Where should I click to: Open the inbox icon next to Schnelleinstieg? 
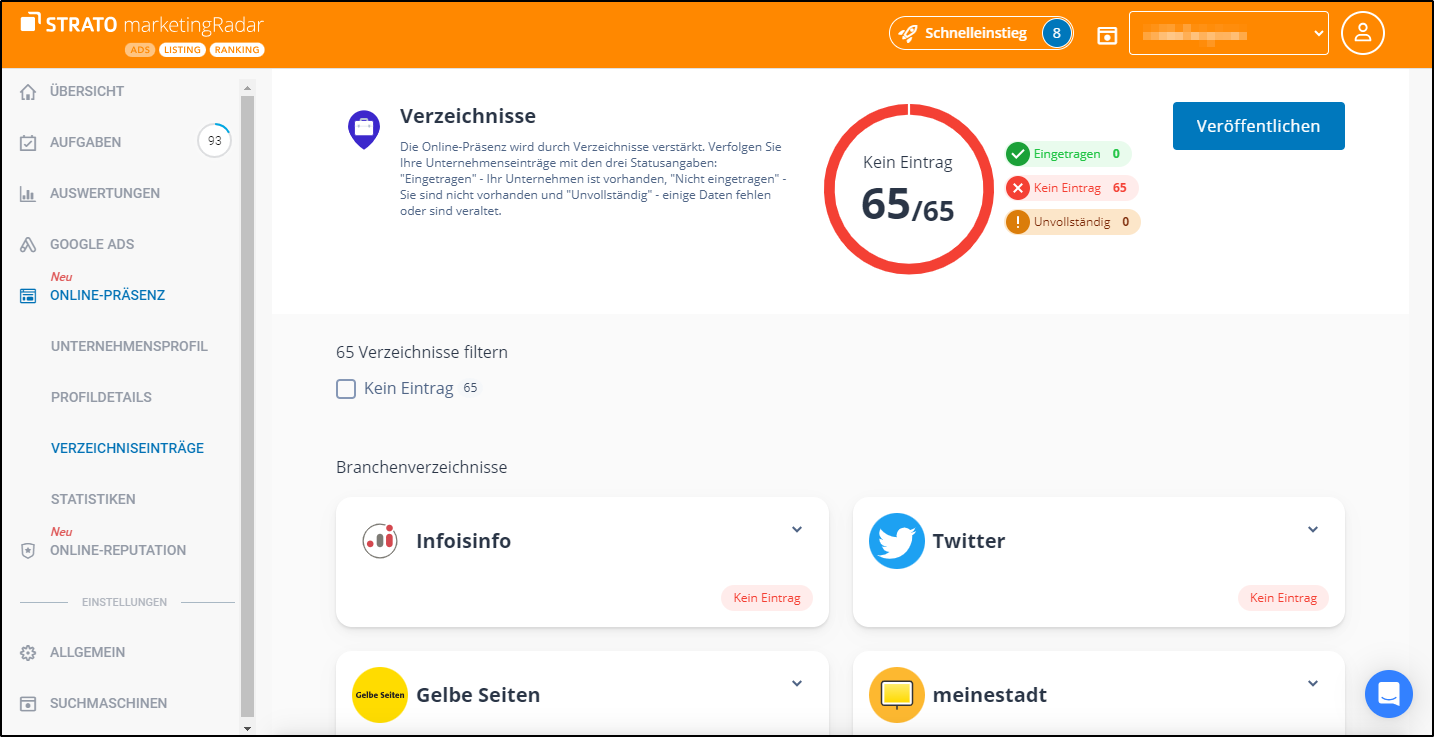click(1106, 33)
